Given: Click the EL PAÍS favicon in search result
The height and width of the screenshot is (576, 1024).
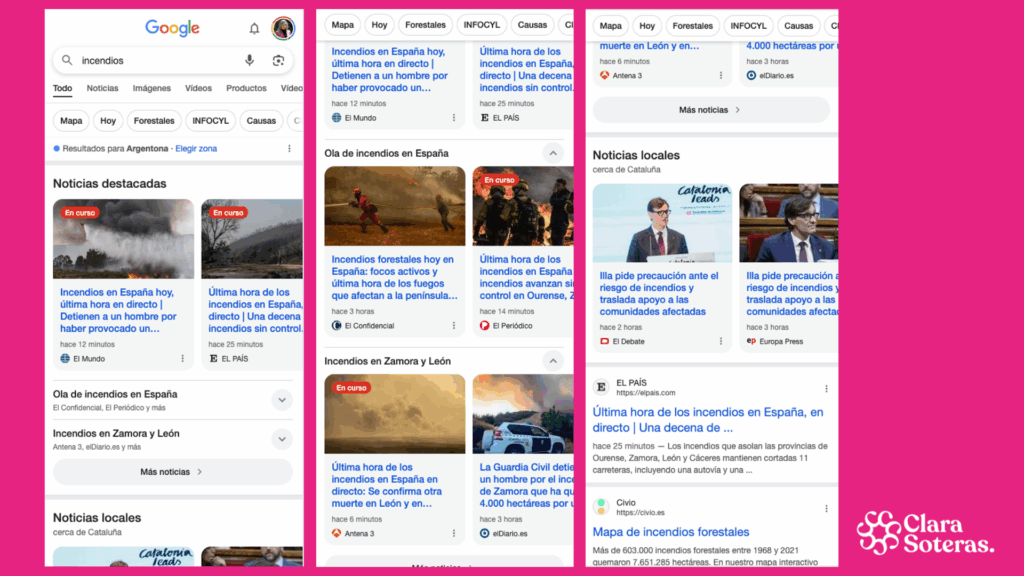Looking at the screenshot, I should (x=601, y=387).
